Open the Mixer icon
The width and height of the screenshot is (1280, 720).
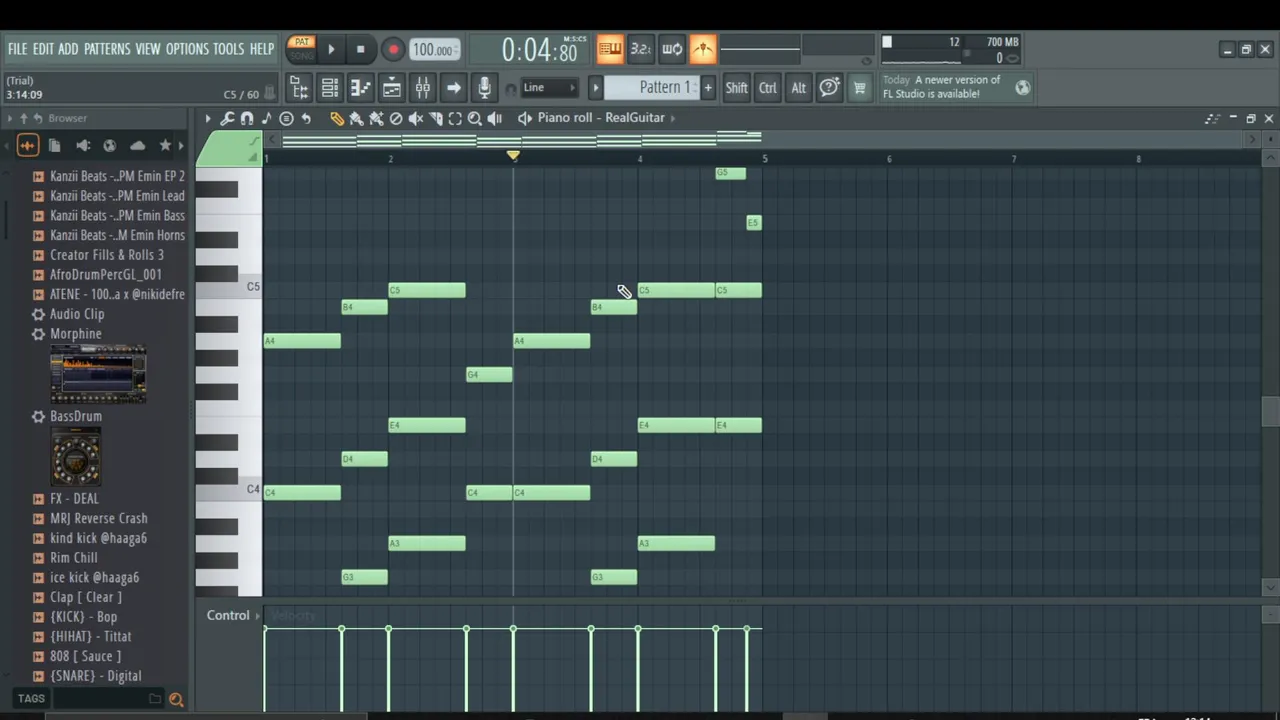pyautogui.click(x=422, y=88)
